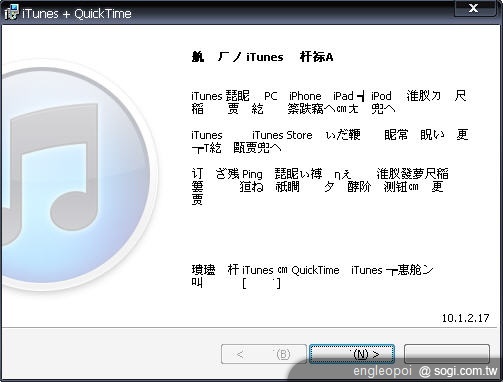Click the paragraph mentioning iPhone and iPad
The height and width of the screenshot is (382, 503).
(329, 102)
